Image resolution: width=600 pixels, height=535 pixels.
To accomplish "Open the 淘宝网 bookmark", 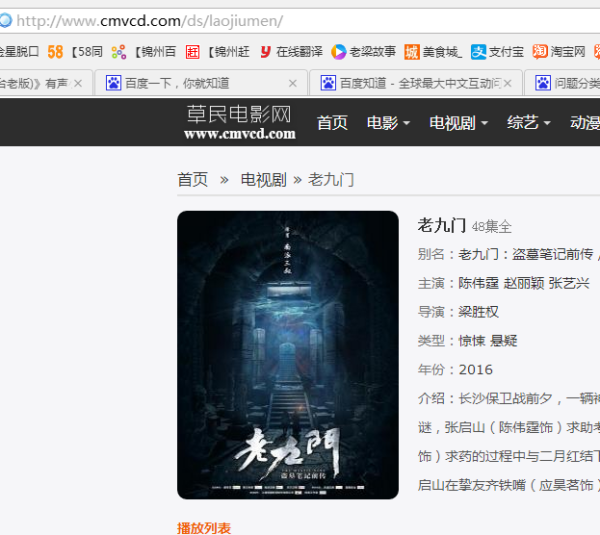I will click(x=568, y=52).
